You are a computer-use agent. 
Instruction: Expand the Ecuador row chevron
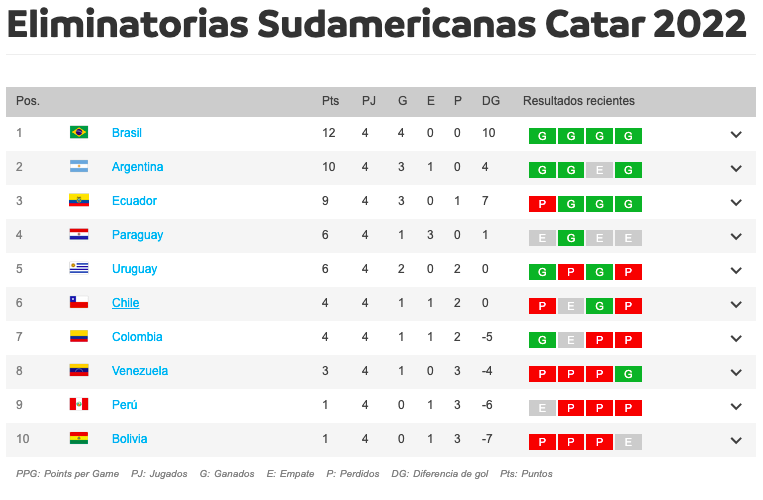pos(736,203)
